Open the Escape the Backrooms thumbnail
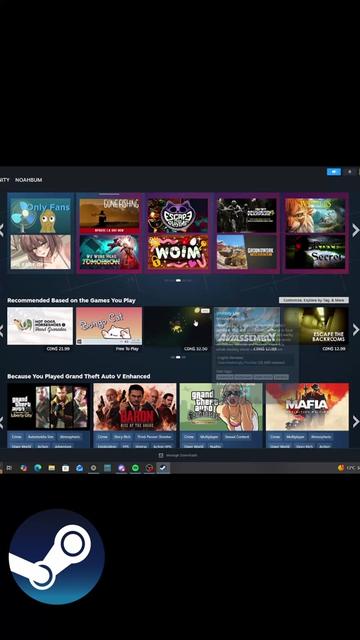Viewport: 360px width, 640px height. (x=316, y=326)
